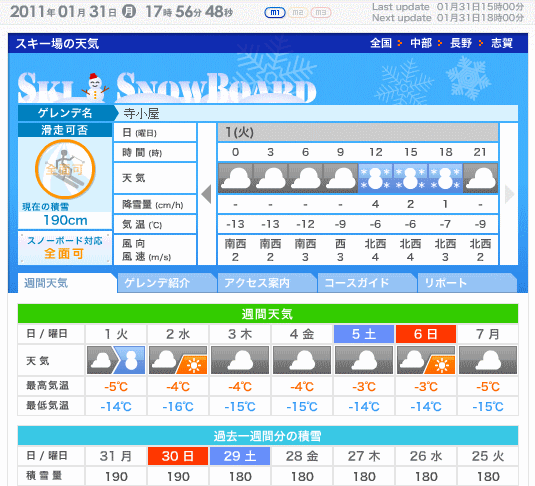Click the left arrow for previous day forecast
The image size is (535, 486).
click(206, 194)
